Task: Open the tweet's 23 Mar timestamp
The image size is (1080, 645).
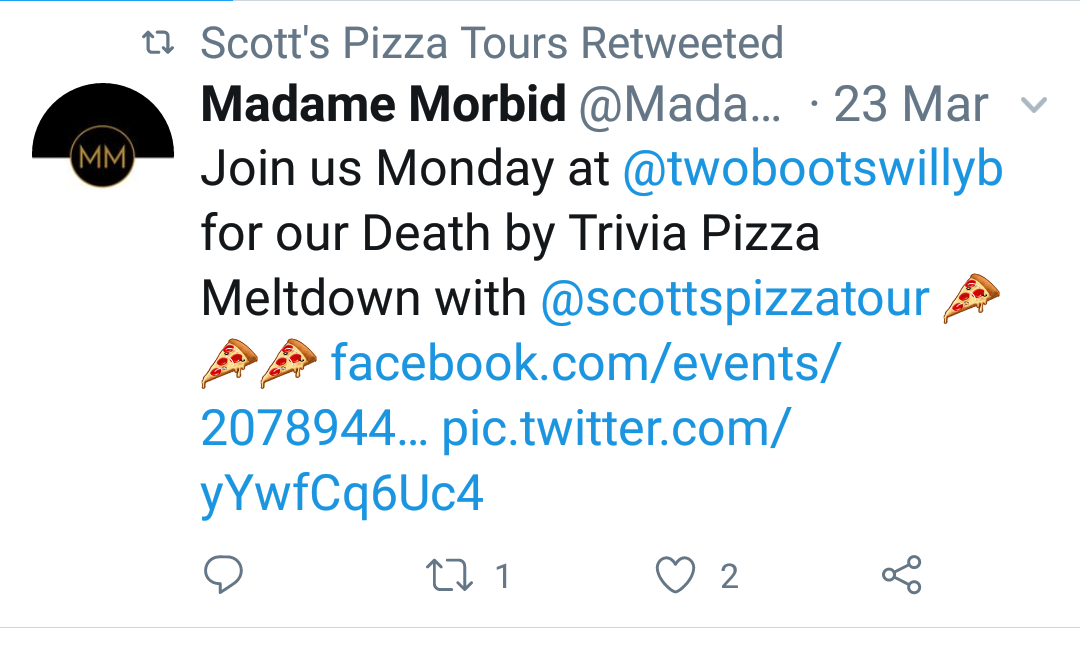Action: coord(911,105)
